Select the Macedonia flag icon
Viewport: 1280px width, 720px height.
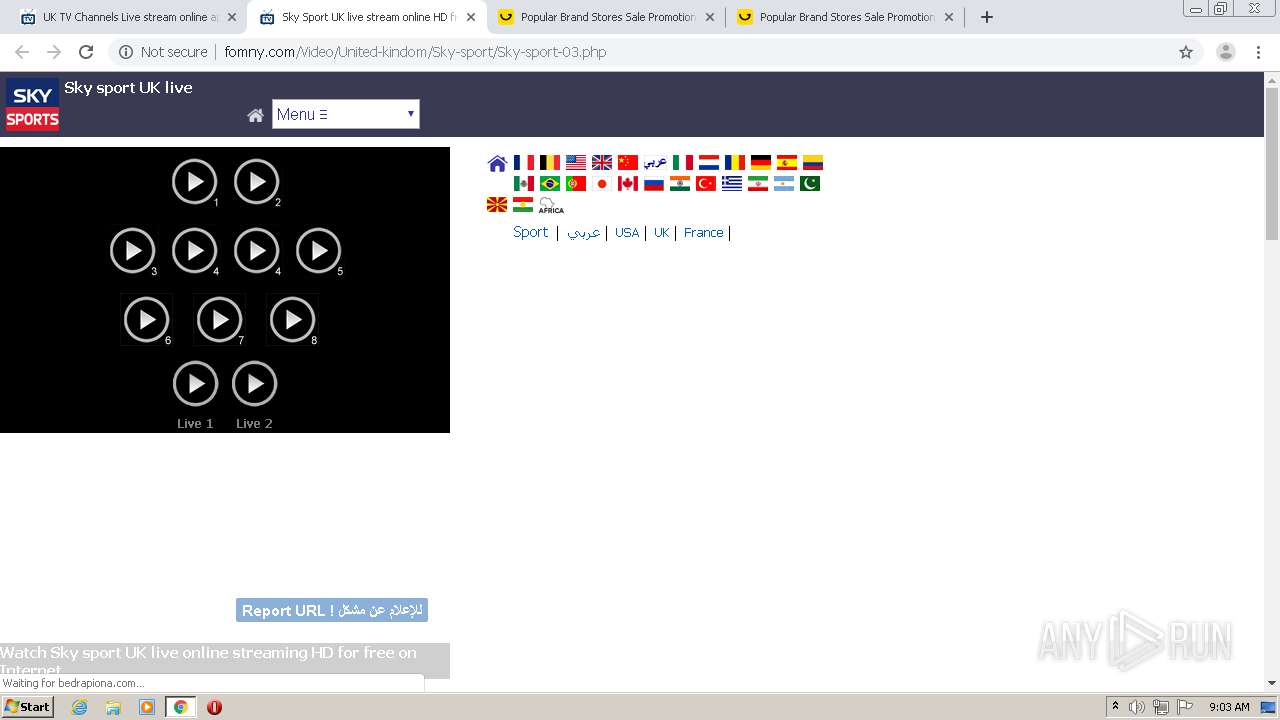coord(497,205)
